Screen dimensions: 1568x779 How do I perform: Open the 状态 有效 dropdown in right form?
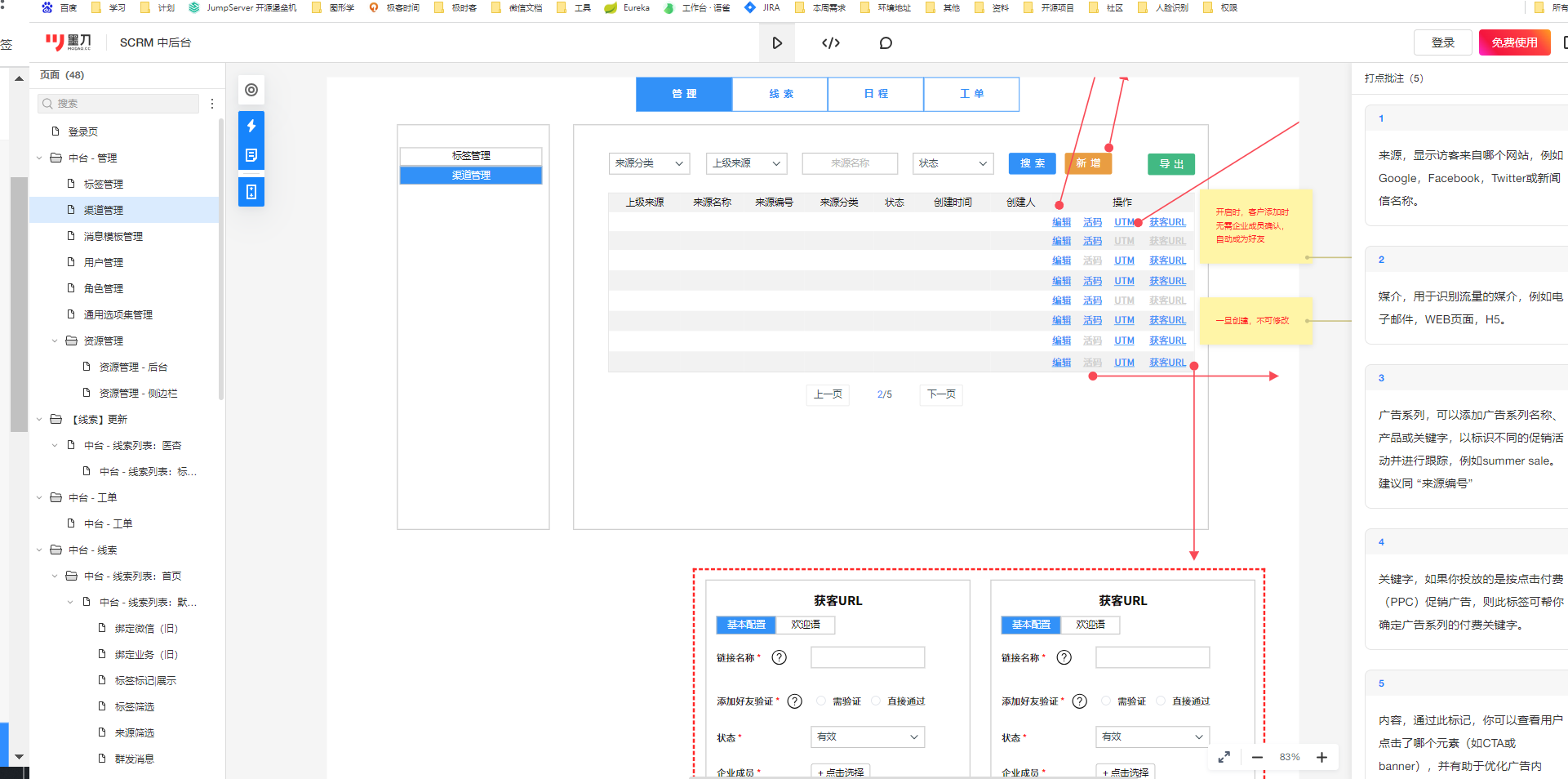(1153, 737)
